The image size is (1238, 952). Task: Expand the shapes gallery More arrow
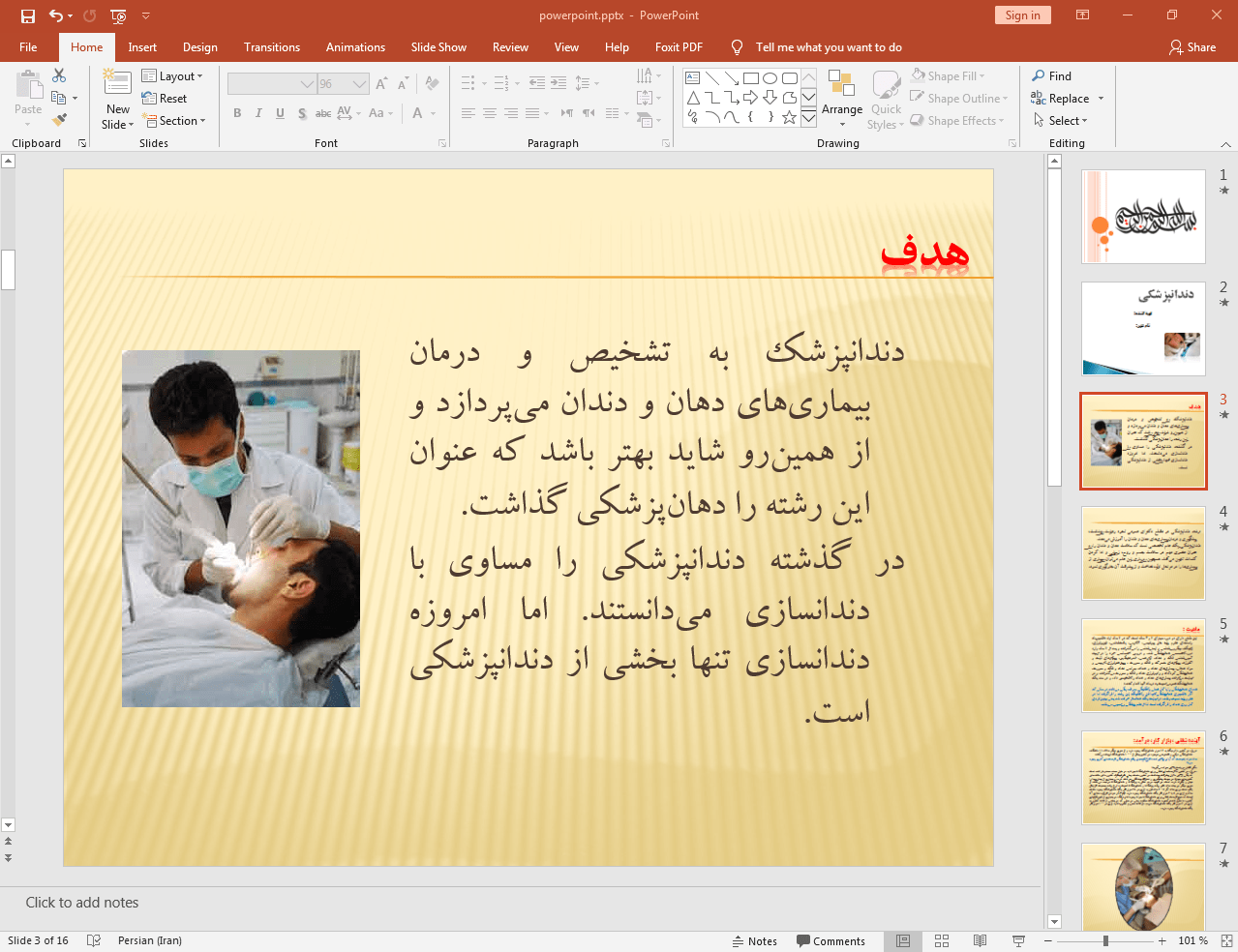[808, 117]
